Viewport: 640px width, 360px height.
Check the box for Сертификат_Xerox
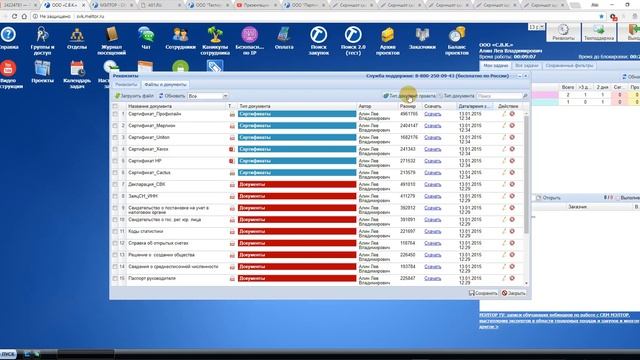(115, 149)
